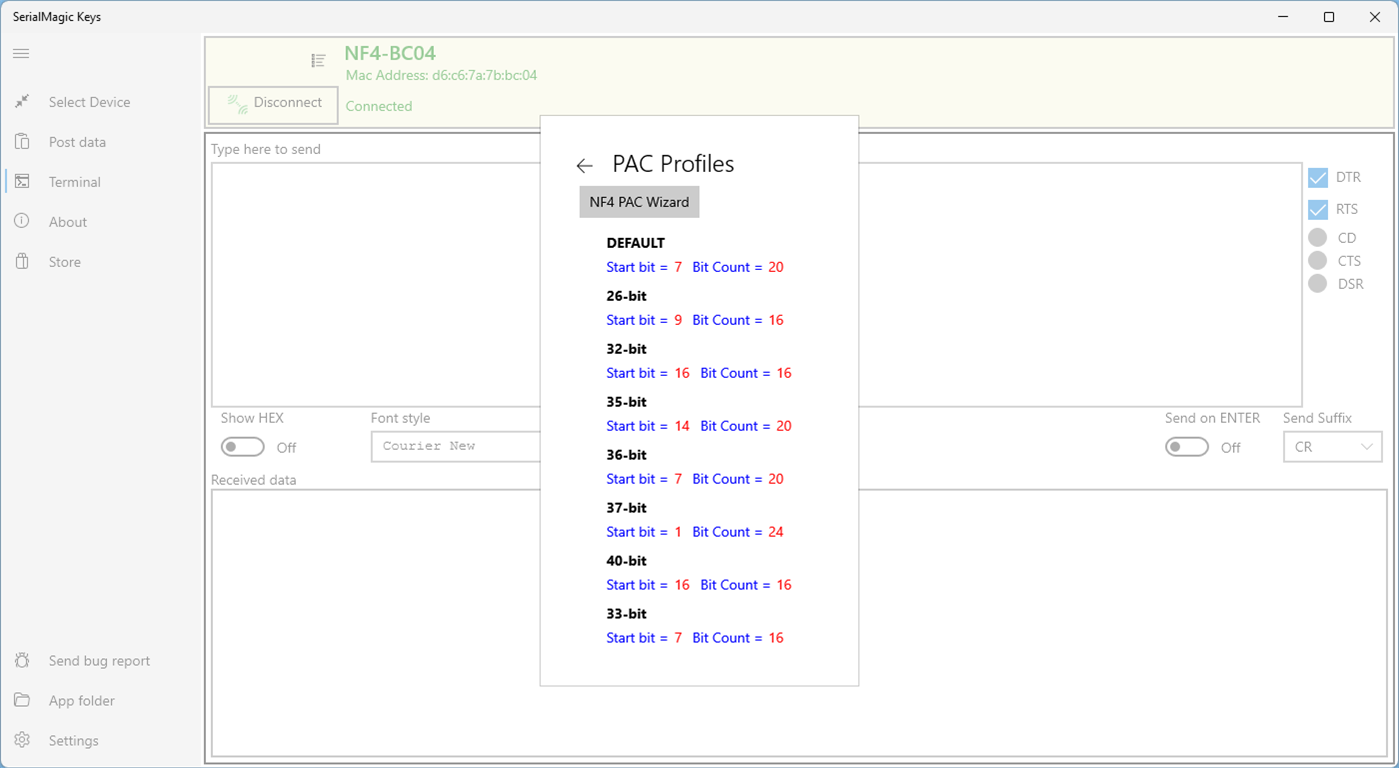This screenshot has width=1399, height=768.
Task: Open the Store page
Action: [101, 262]
